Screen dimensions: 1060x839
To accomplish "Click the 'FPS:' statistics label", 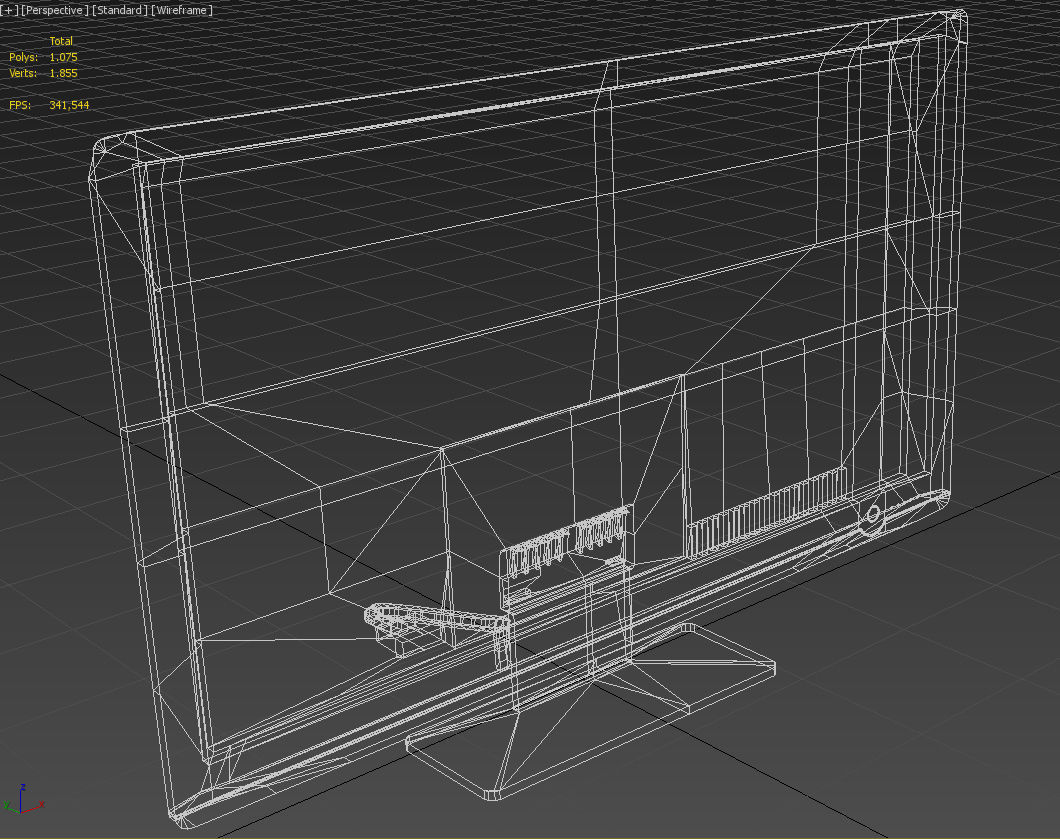I will [20, 105].
